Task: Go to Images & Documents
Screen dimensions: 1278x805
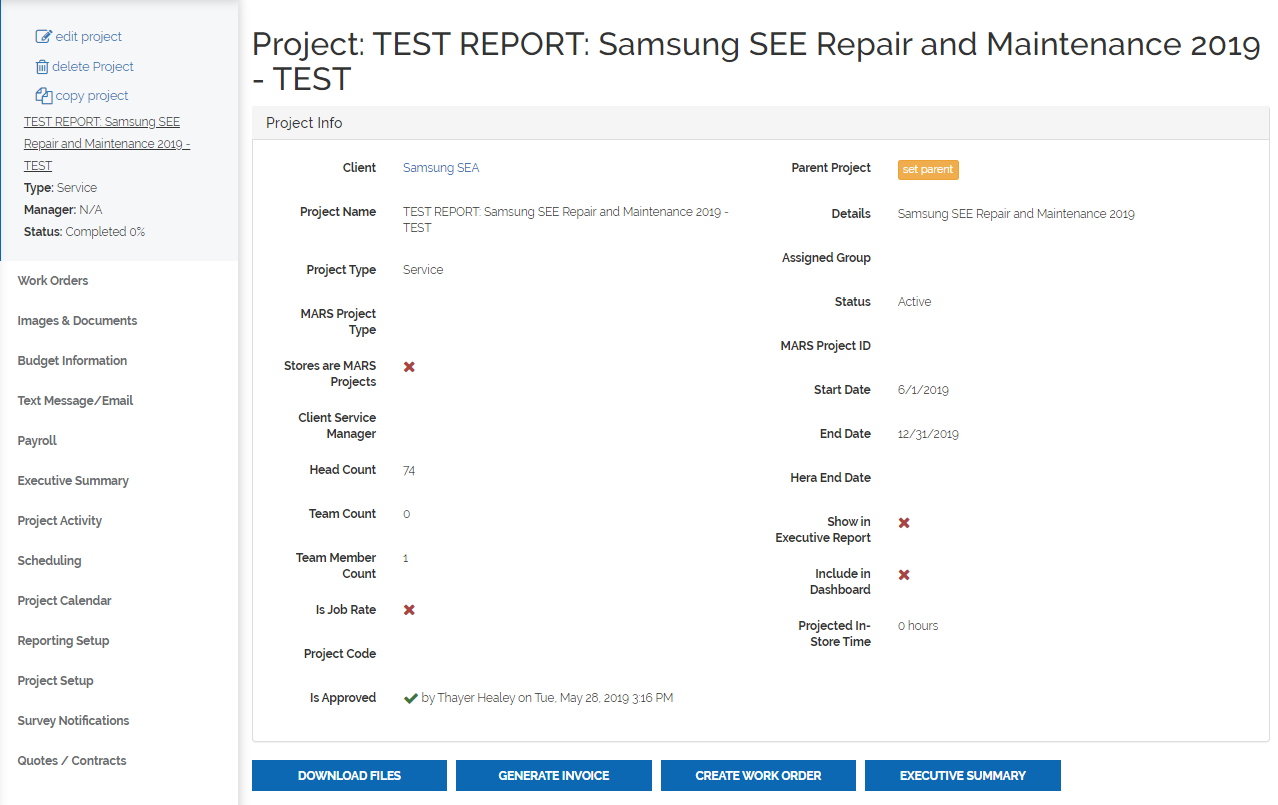Action: [x=77, y=321]
